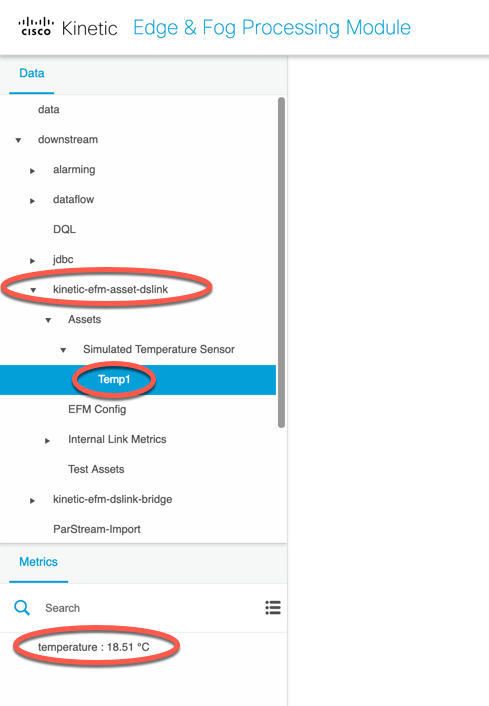Image resolution: width=489 pixels, height=706 pixels.
Task: Collapse the Assets node arrow
Action: (48, 320)
